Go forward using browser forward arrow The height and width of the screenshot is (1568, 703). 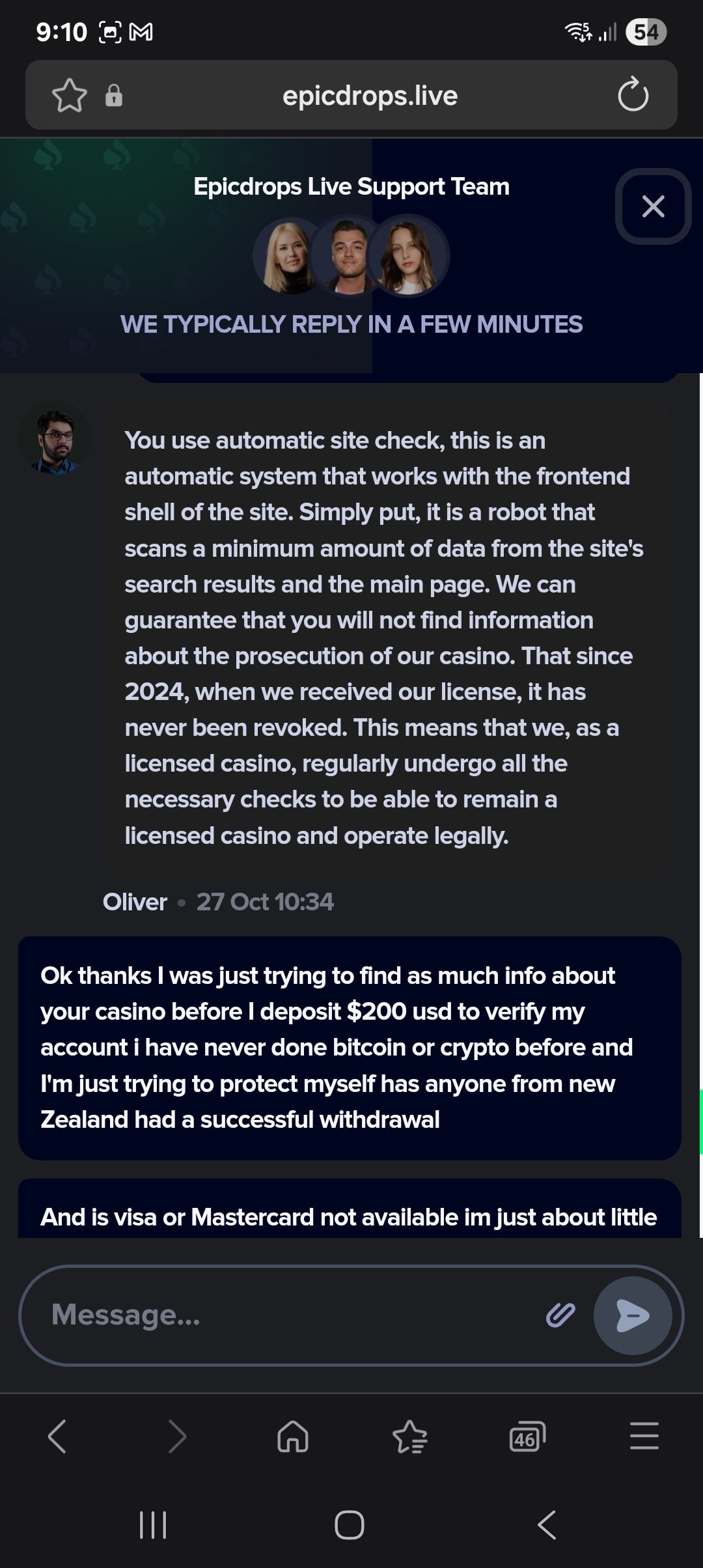tap(176, 1436)
